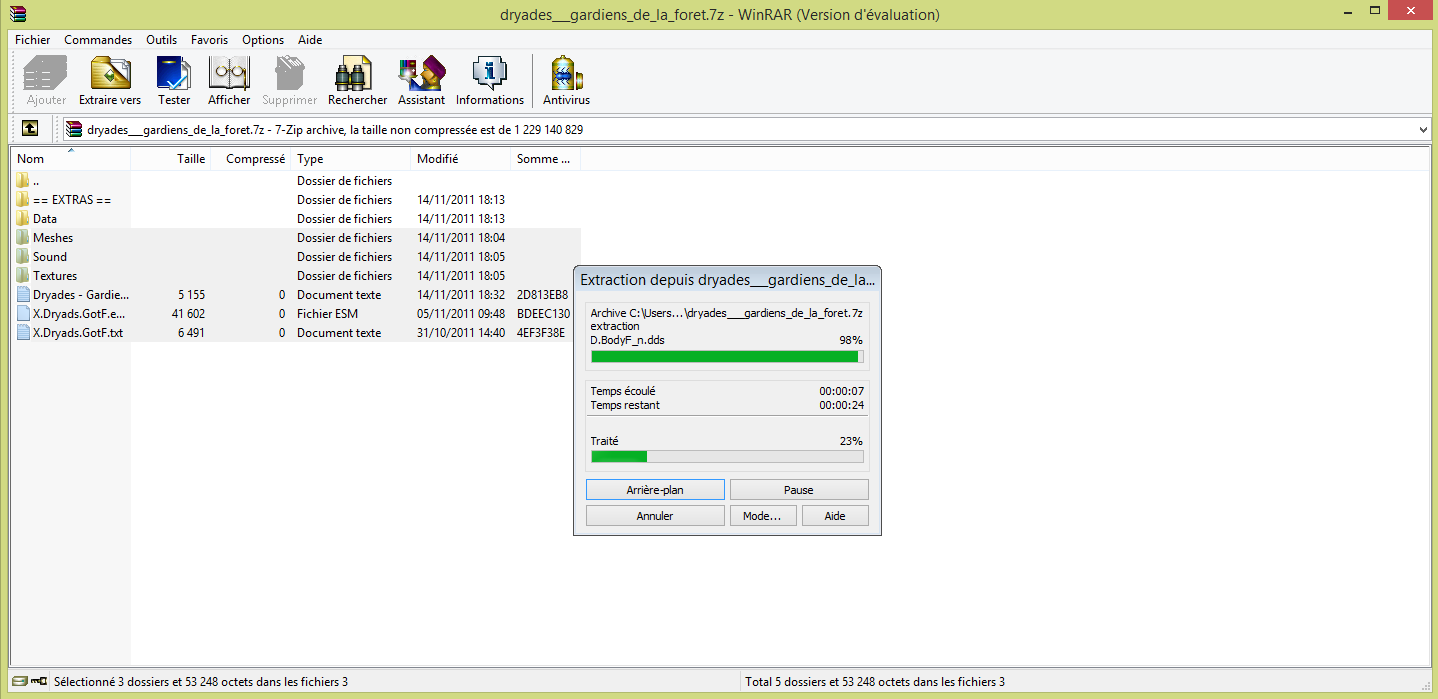Click the Afficher toolbar icon

[x=229, y=73]
